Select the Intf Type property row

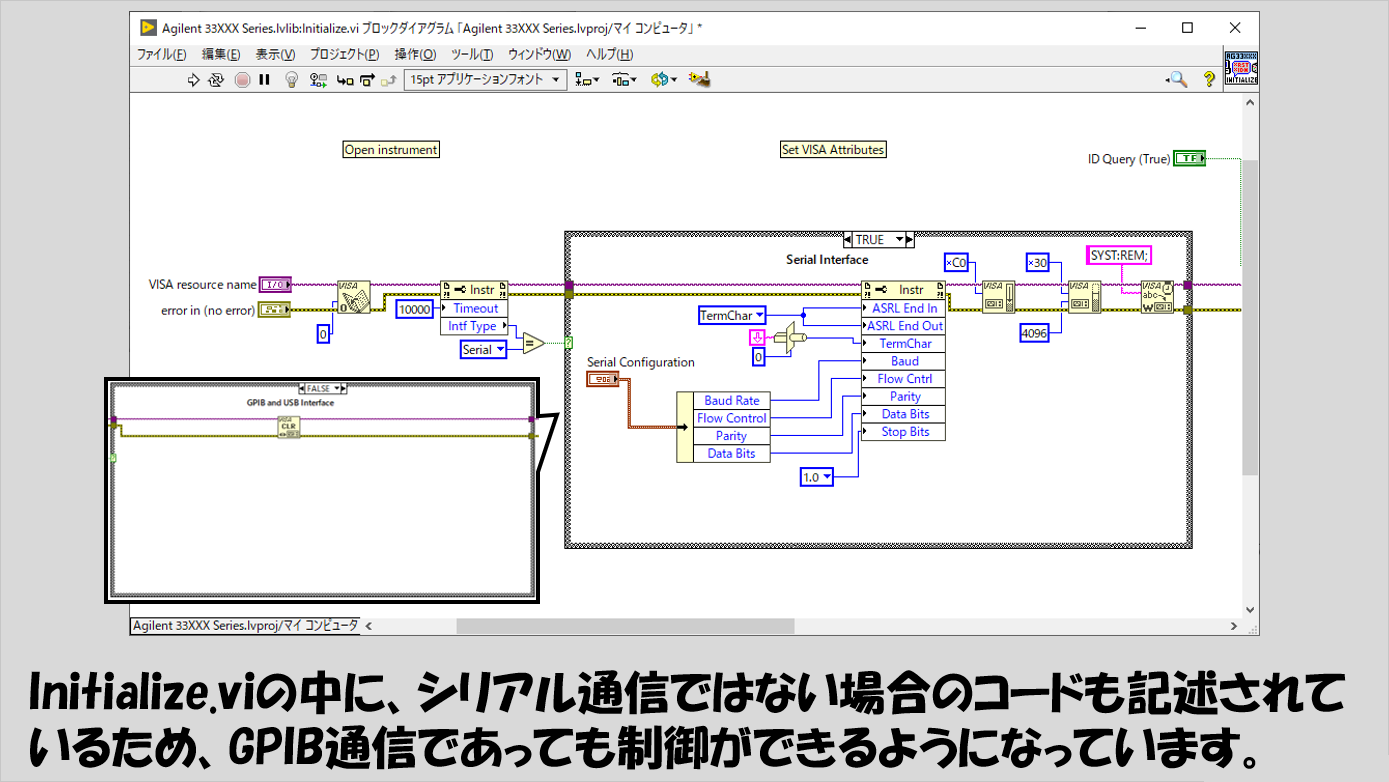[x=475, y=327]
